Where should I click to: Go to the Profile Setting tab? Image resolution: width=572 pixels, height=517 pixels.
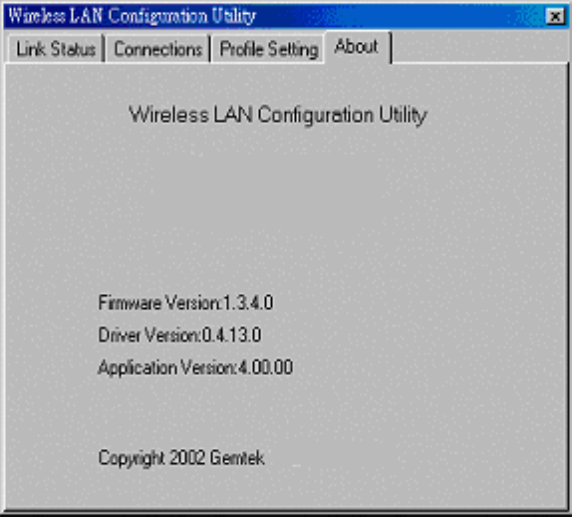(x=269, y=49)
